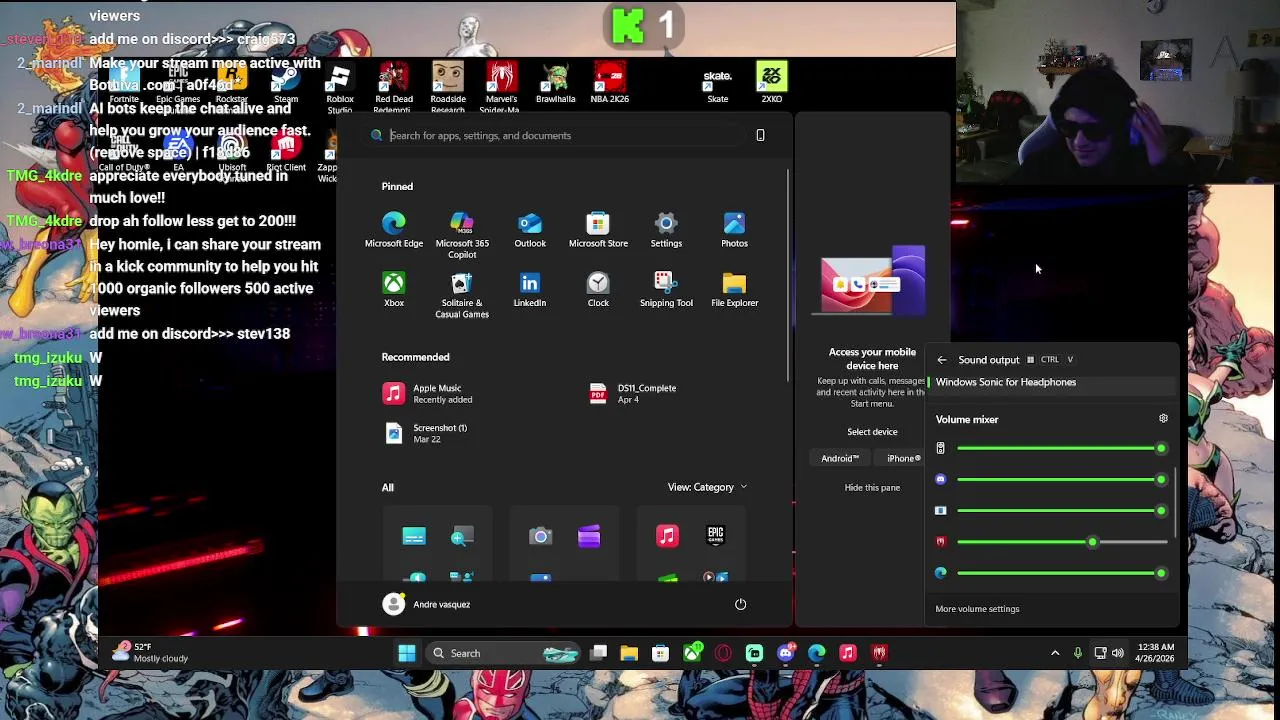1280x720 pixels.
Task: Adjust the system speaker volume slider
Action: click(1062, 448)
